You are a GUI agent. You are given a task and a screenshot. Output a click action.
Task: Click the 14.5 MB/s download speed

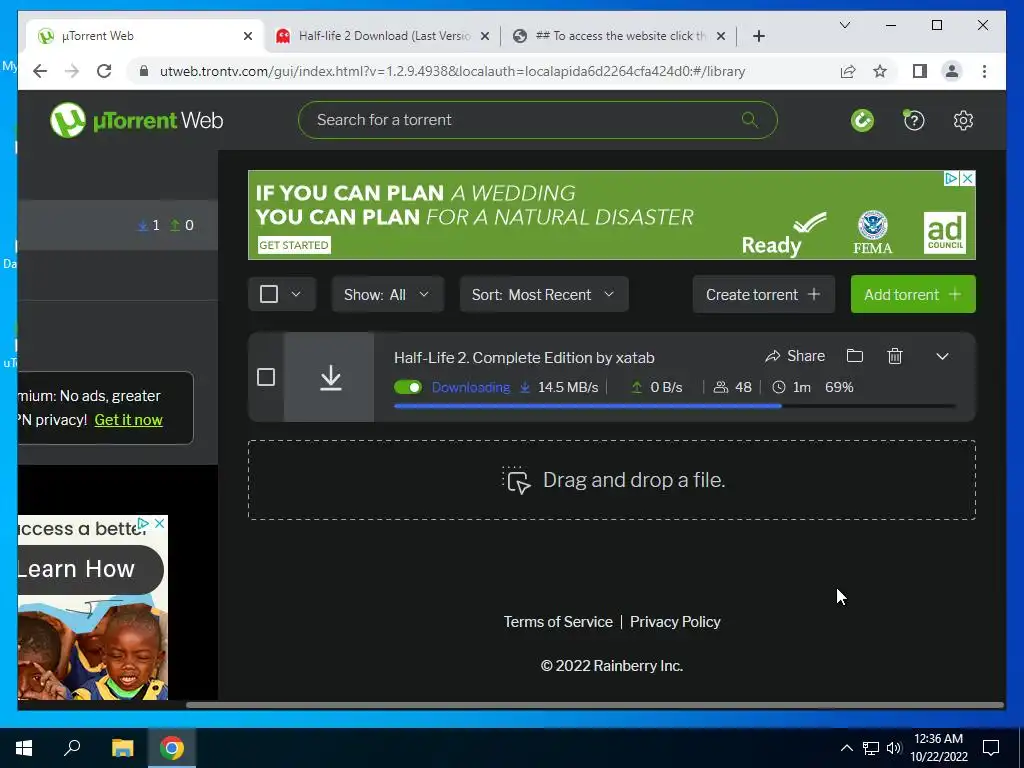tap(568, 387)
